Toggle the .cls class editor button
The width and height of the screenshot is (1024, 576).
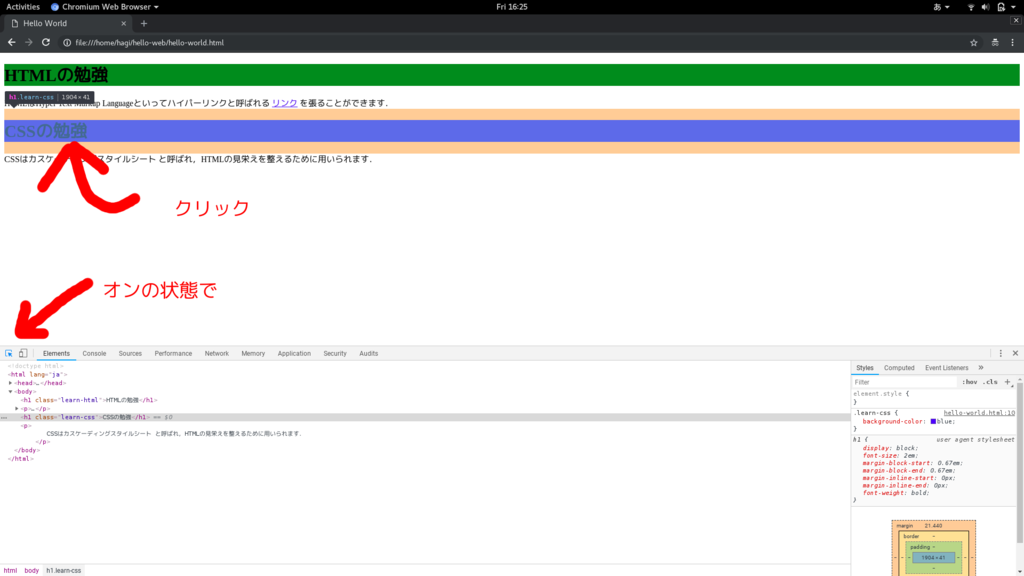point(991,382)
